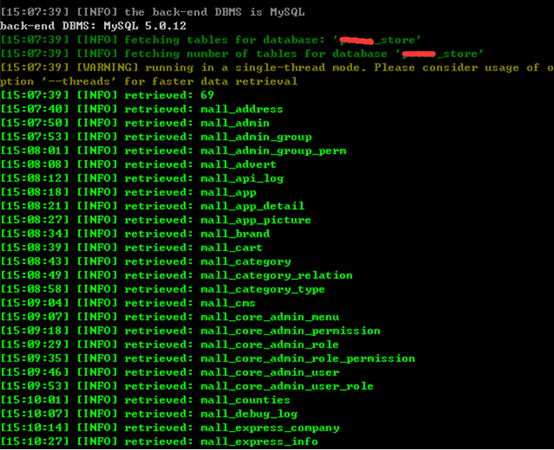
Task: Select the table name mall_admin_group_perm
Action: pyautogui.click(x=273, y=151)
